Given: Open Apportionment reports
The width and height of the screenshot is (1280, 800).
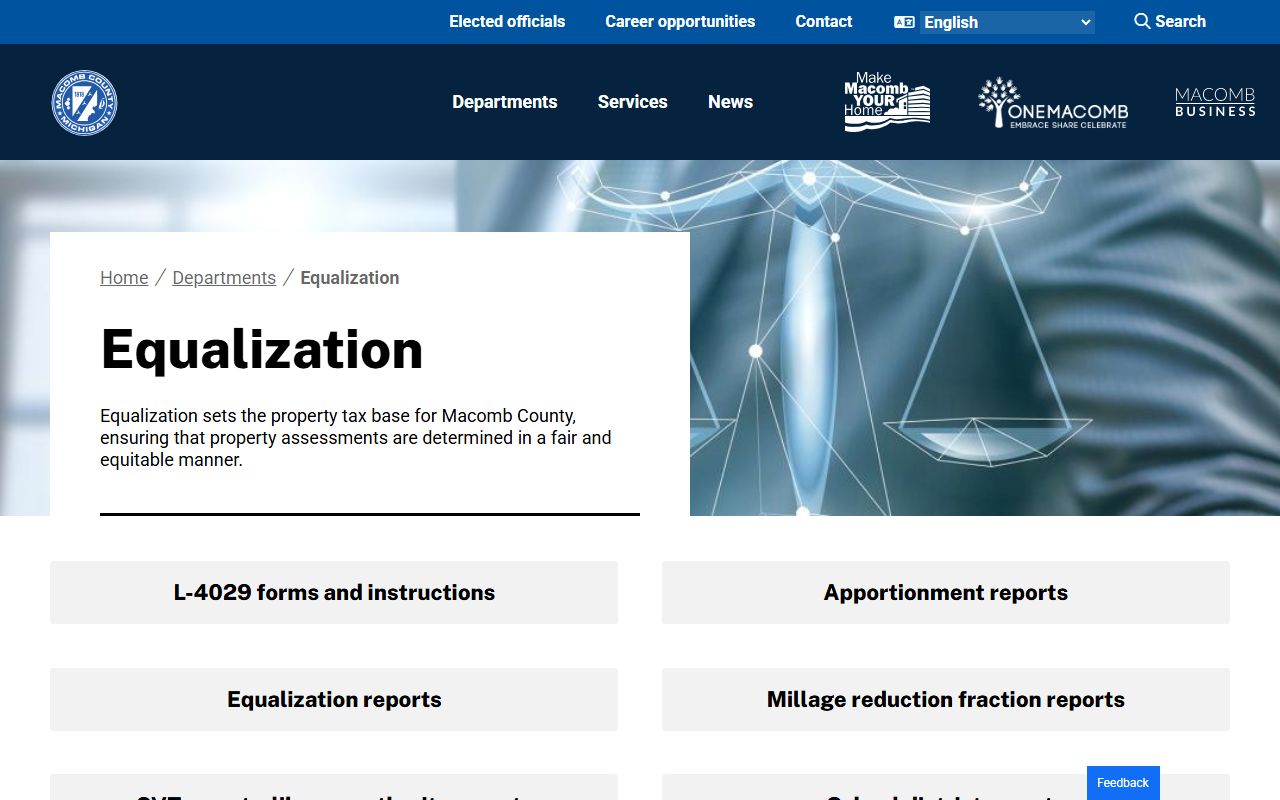Looking at the screenshot, I should (946, 592).
